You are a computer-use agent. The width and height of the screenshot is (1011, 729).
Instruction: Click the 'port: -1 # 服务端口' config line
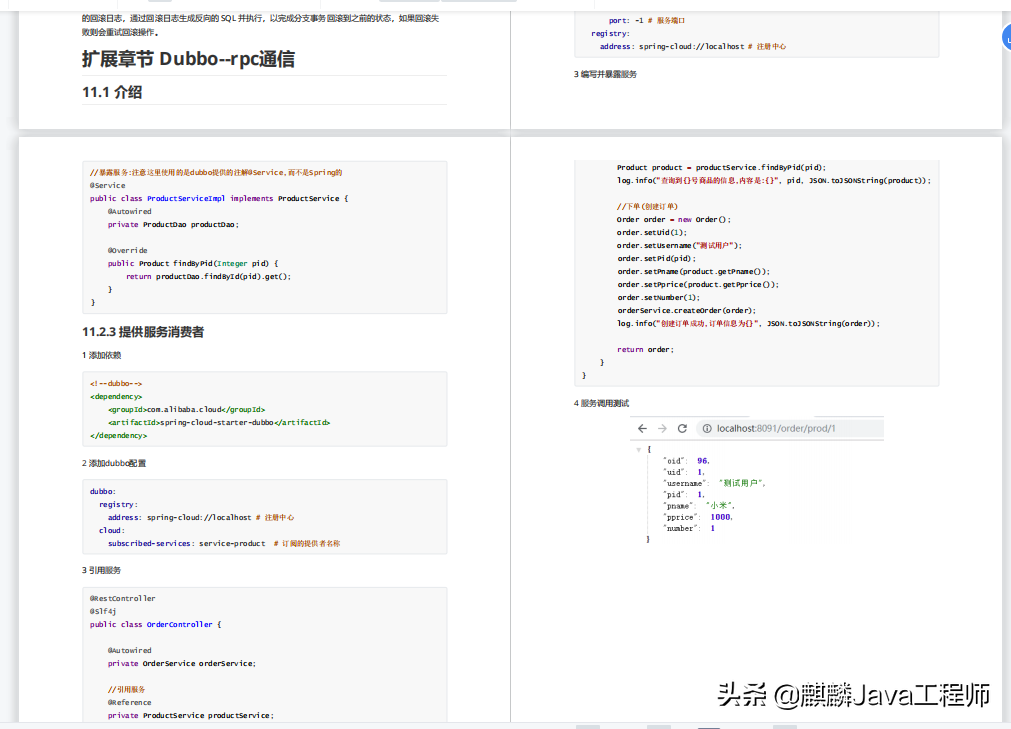click(x=647, y=21)
